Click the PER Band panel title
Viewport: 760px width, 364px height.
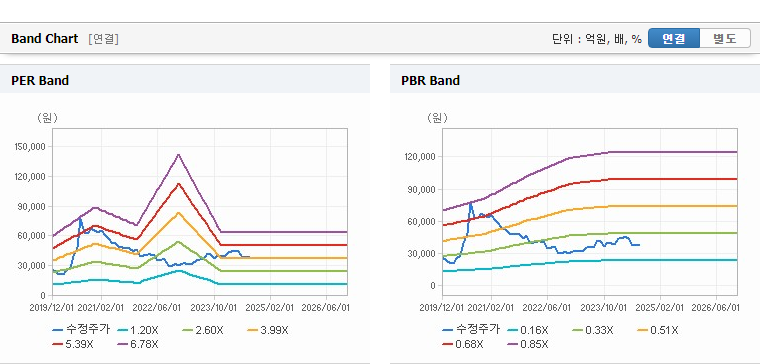pos(40,80)
